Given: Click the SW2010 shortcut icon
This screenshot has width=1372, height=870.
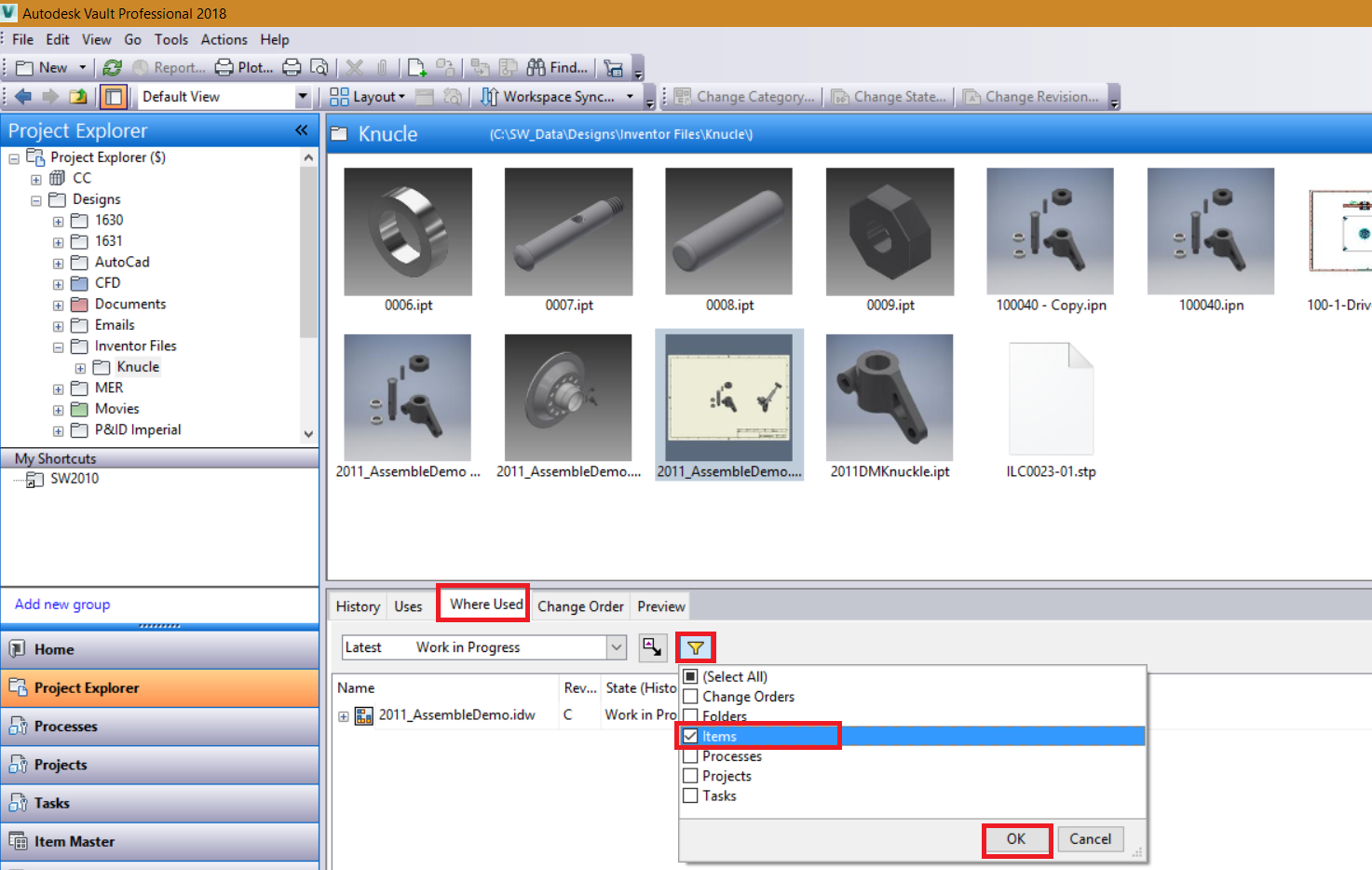Looking at the screenshot, I should pyautogui.click(x=34, y=479).
